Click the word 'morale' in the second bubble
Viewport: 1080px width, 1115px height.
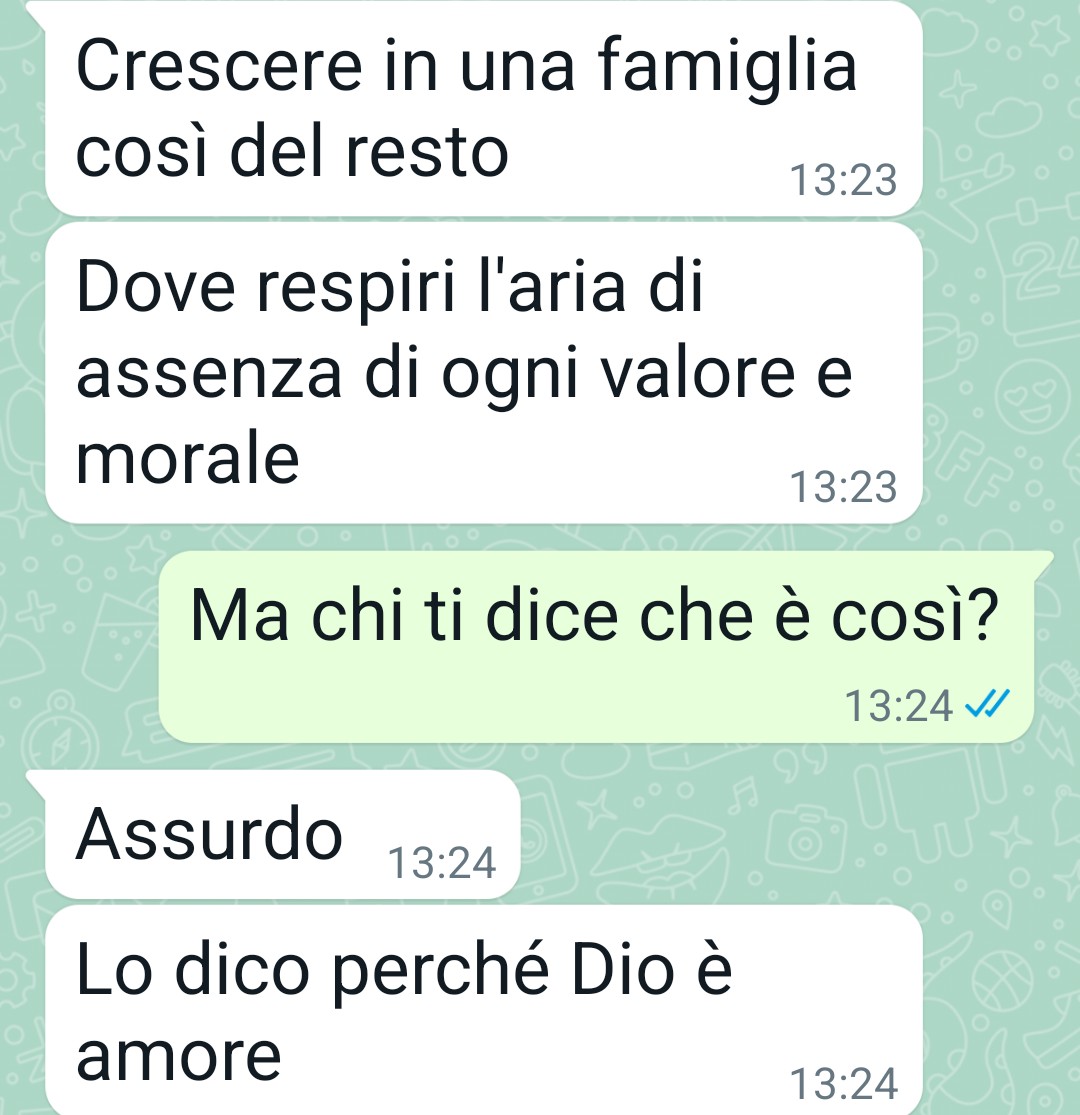pos(188,460)
